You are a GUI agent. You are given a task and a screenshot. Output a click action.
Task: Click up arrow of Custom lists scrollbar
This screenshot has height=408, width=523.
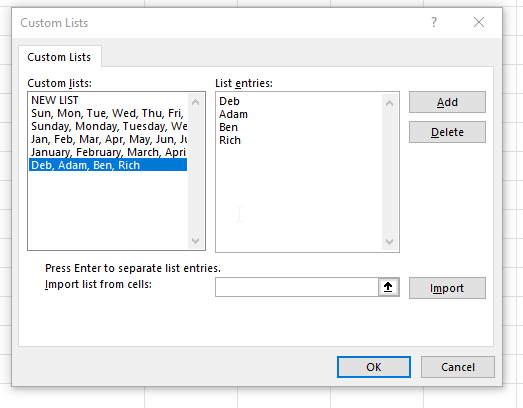coord(195,102)
